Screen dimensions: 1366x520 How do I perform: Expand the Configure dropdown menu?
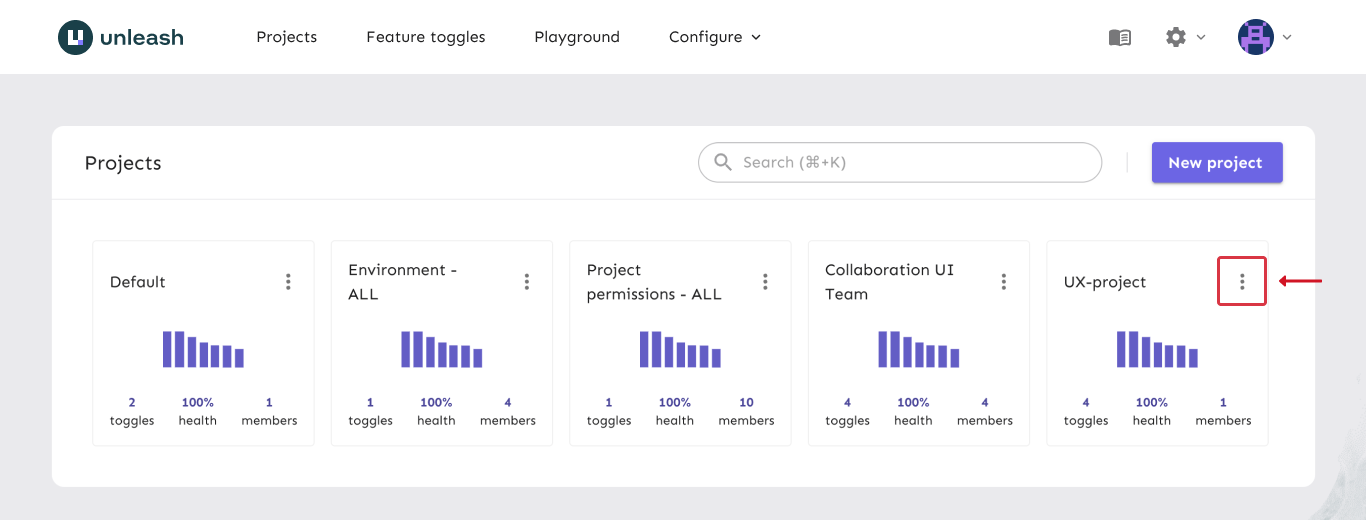pyautogui.click(x=714, y=37)
